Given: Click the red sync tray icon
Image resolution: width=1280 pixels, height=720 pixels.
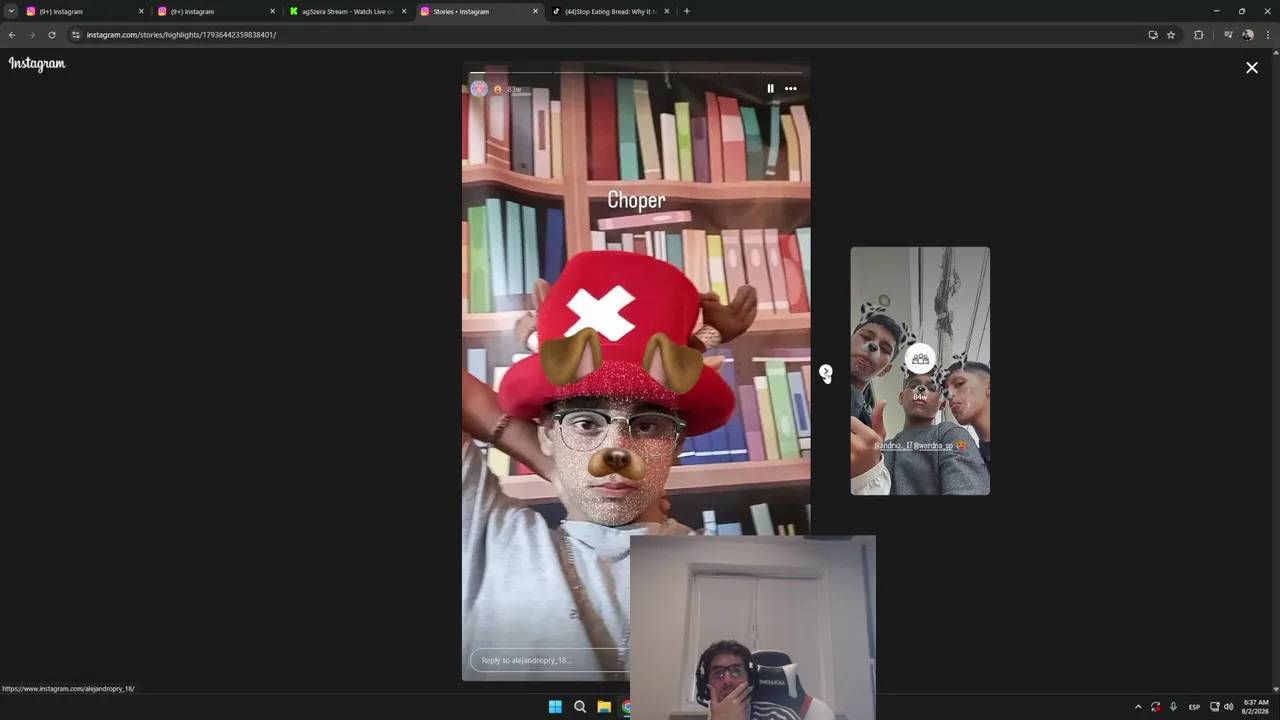Looking at the screenshot, I should [1156, 707].
